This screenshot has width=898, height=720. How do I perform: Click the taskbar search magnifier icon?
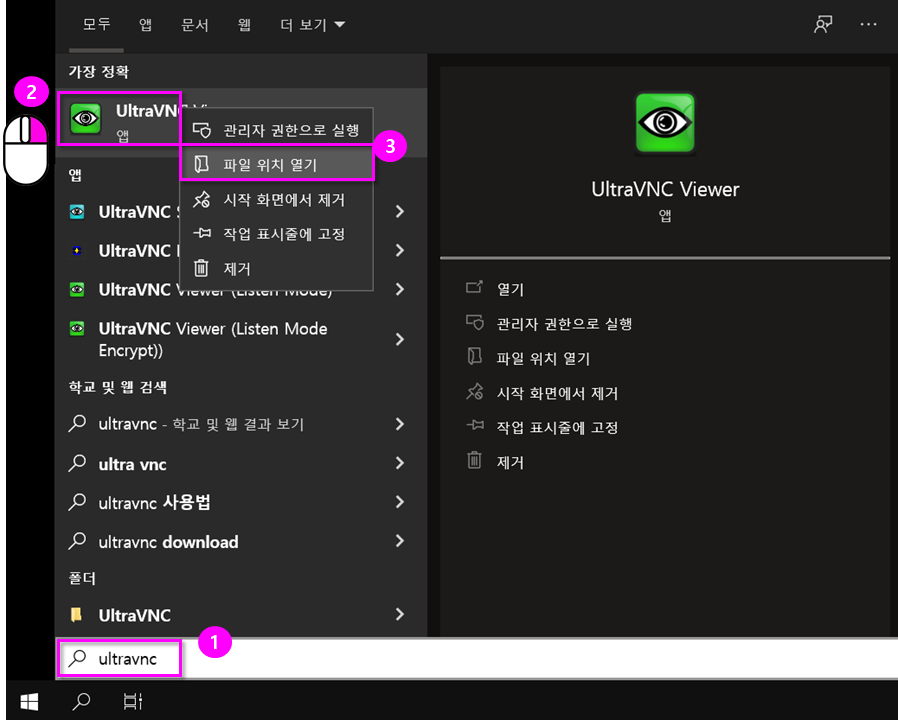[81, 701]
